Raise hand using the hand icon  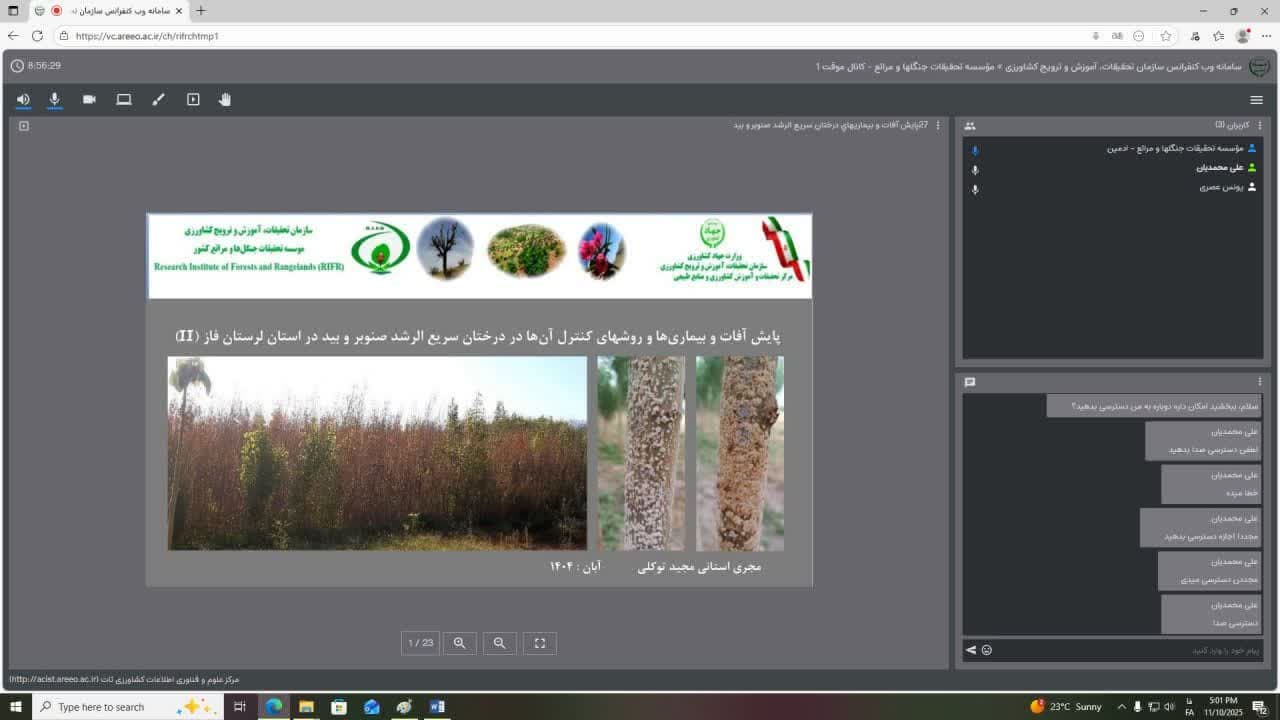pyautogui.click(x=225, y=100)
